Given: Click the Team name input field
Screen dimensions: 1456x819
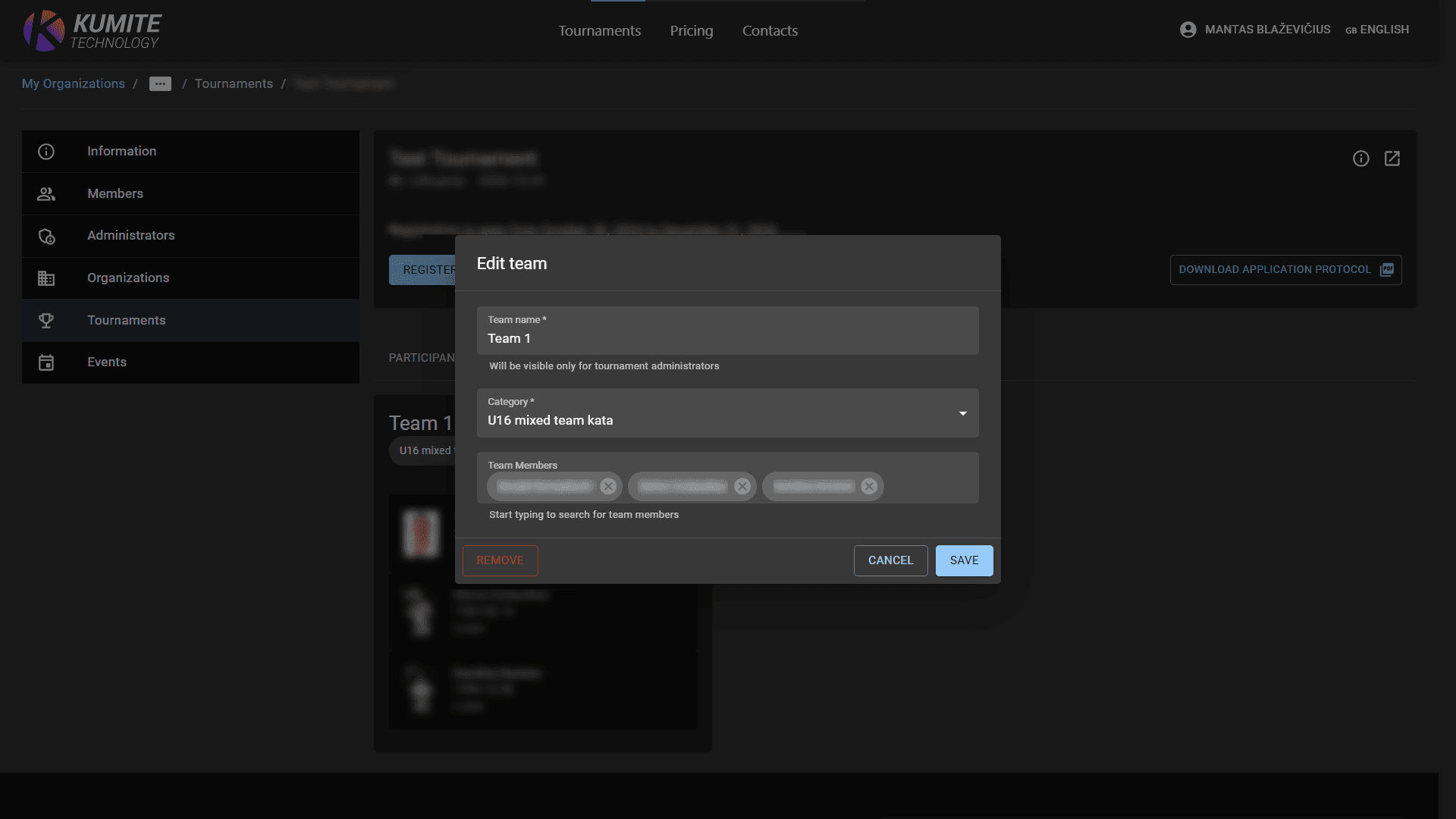Looking at the screenshot, I should 726,338.
